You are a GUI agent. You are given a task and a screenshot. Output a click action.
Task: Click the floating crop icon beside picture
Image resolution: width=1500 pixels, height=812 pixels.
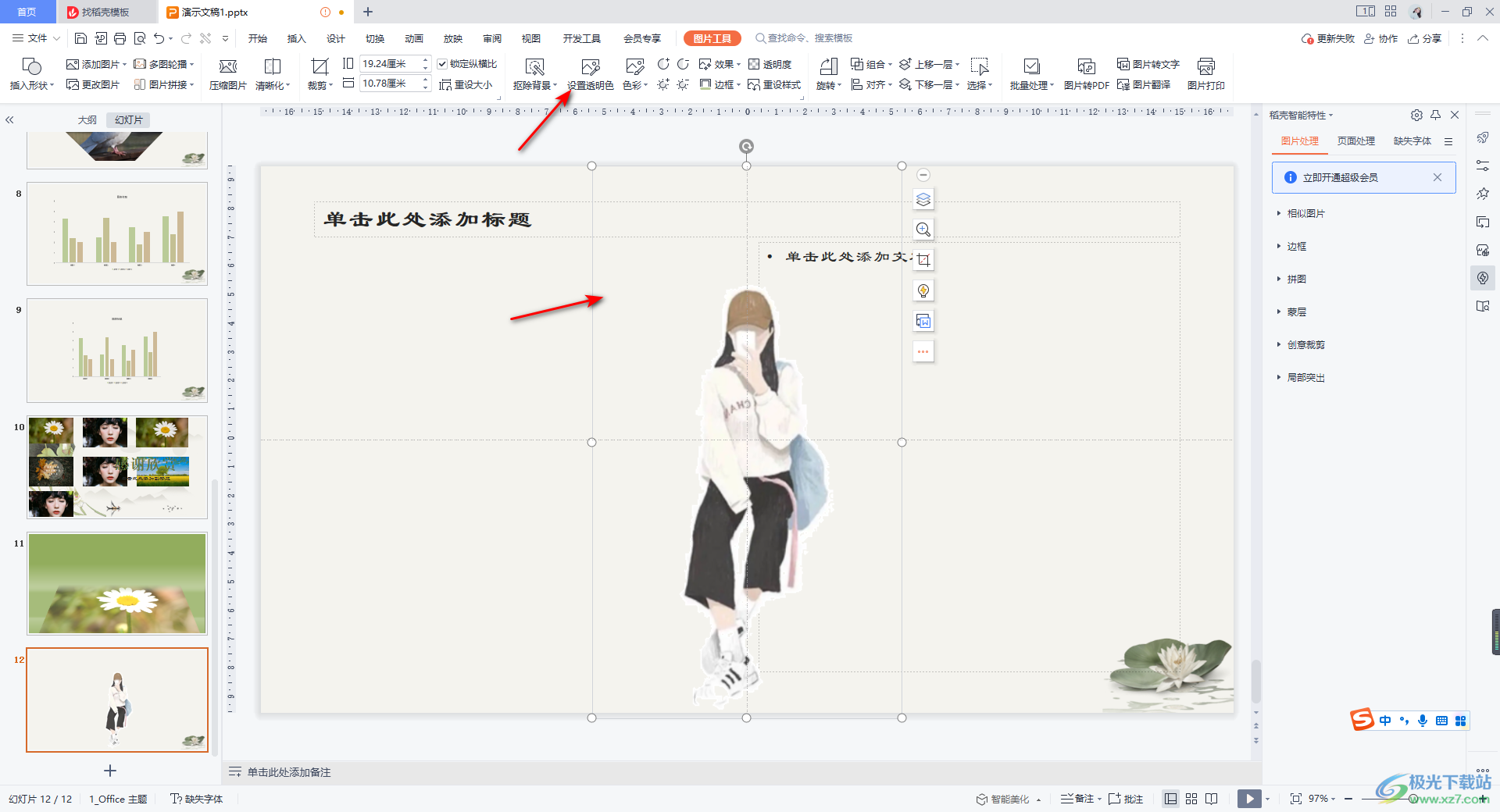coord(923,260)
